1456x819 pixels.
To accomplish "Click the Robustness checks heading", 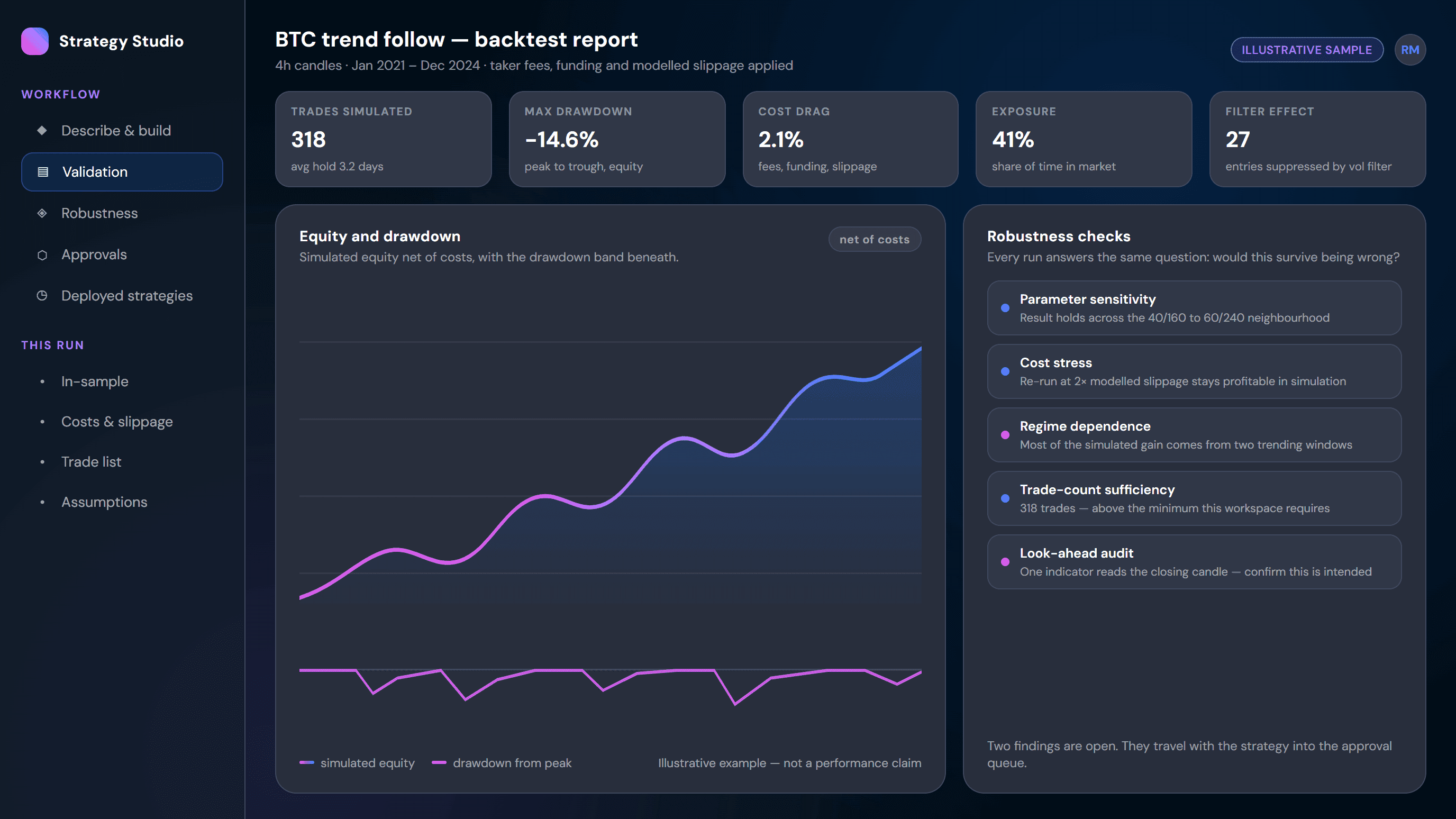I will tap(1059, 236).
